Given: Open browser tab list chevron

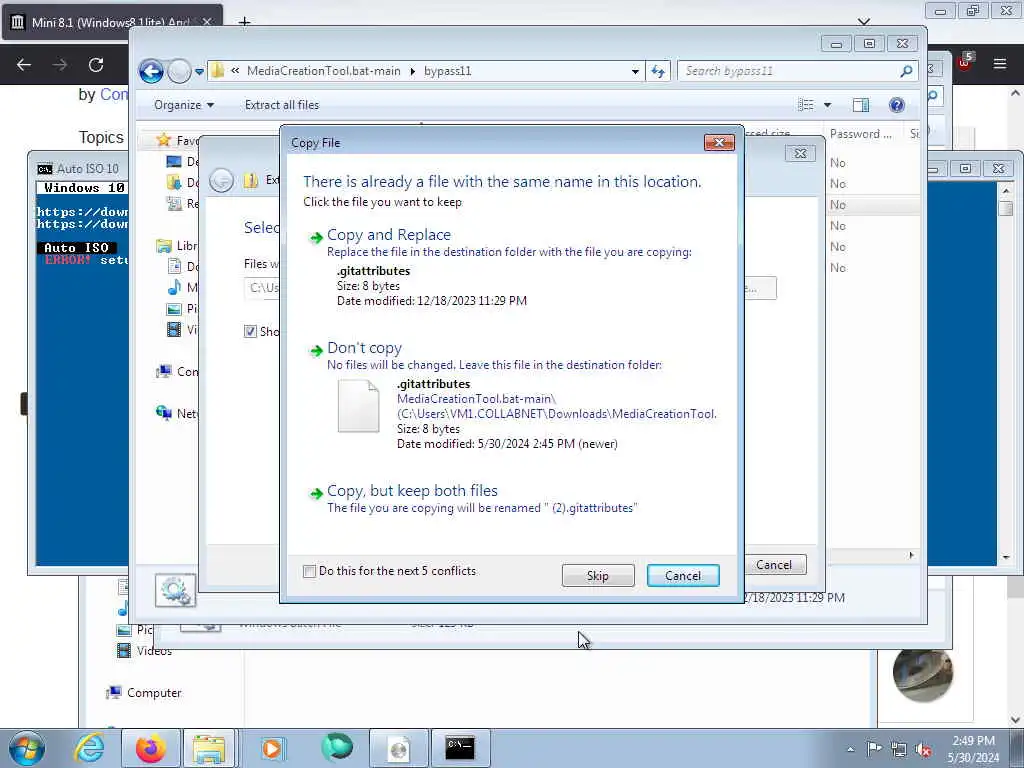Looking at the screenshot, I should pyautogui.click(x=864, y=22).
